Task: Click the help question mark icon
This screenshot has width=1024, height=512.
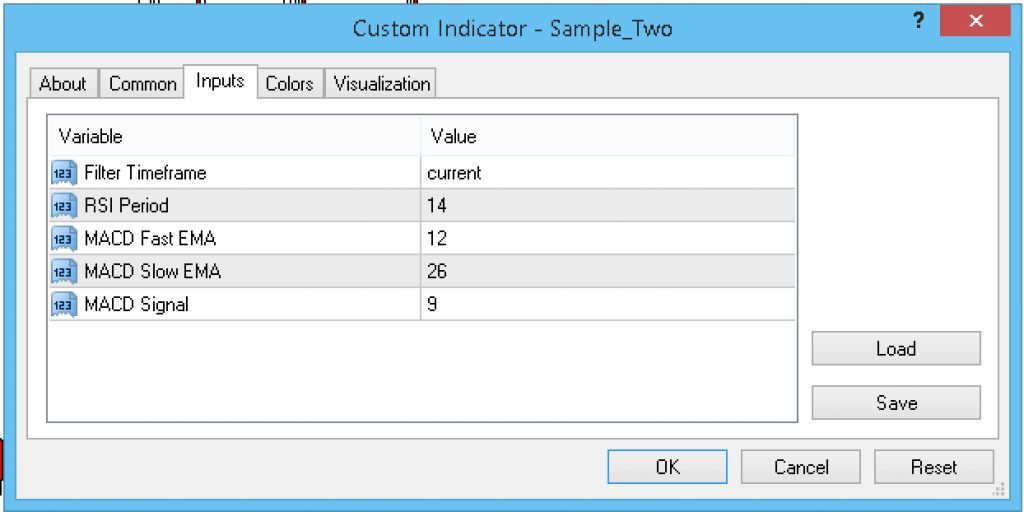Action: 917,22
